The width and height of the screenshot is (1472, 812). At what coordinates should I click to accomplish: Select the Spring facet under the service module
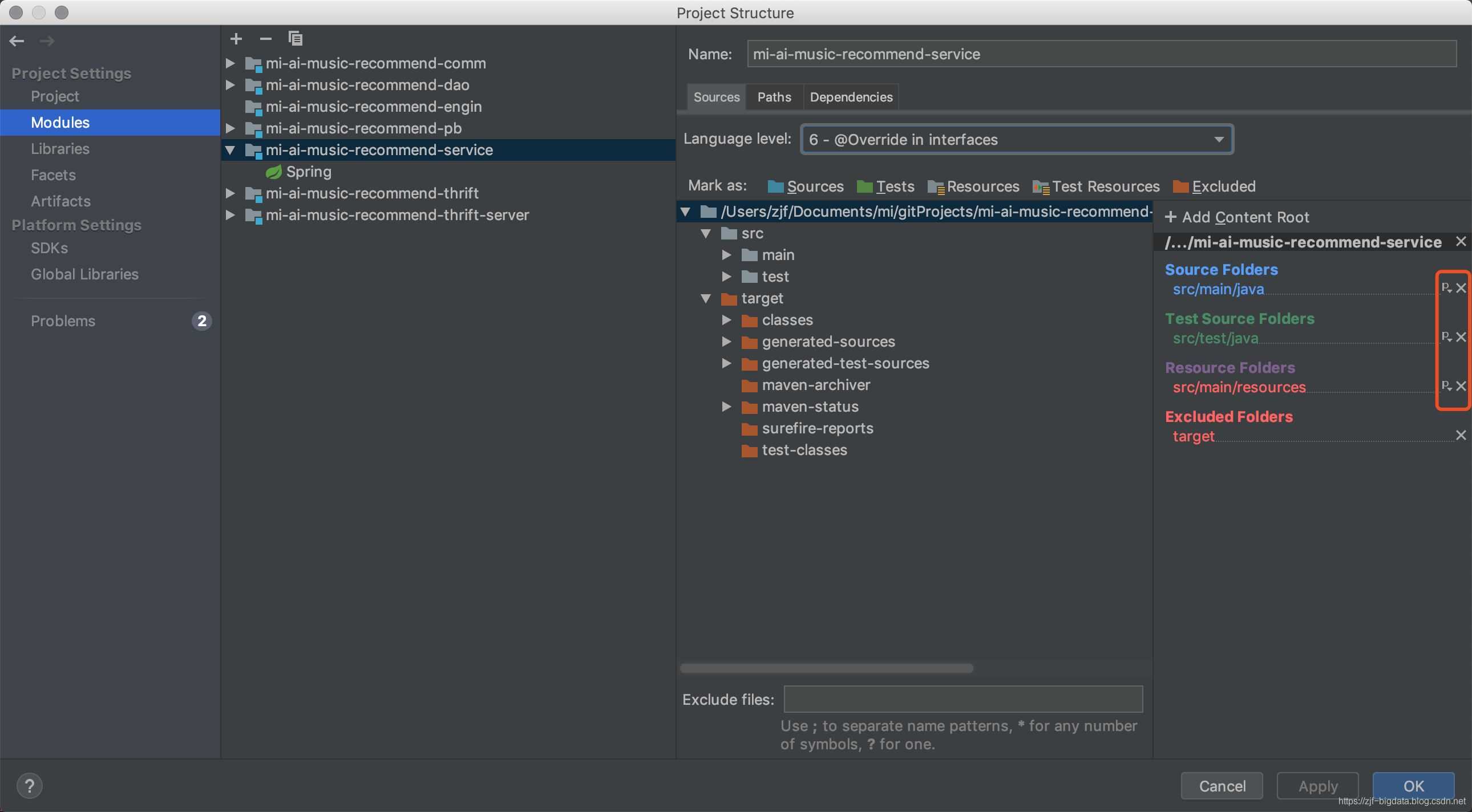tap(309, 171)
